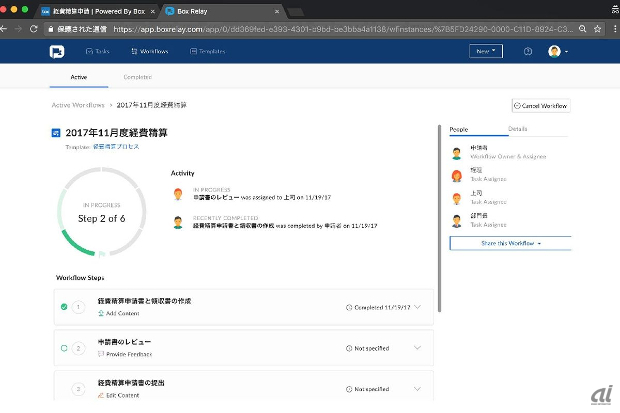Open the user profile avatar menu
Viewport: 620px width, 413px height.
555,51
